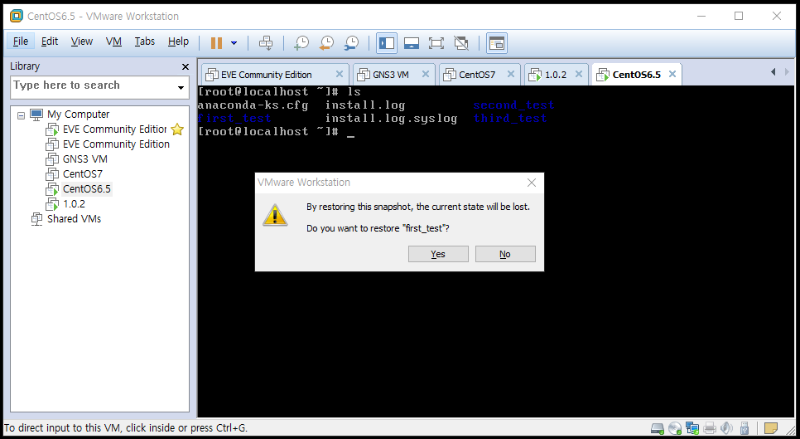This screenshot has height=439, width=800.
Task: Open the message log note icon
Action: pyautogui.click(x=770, y=427)
